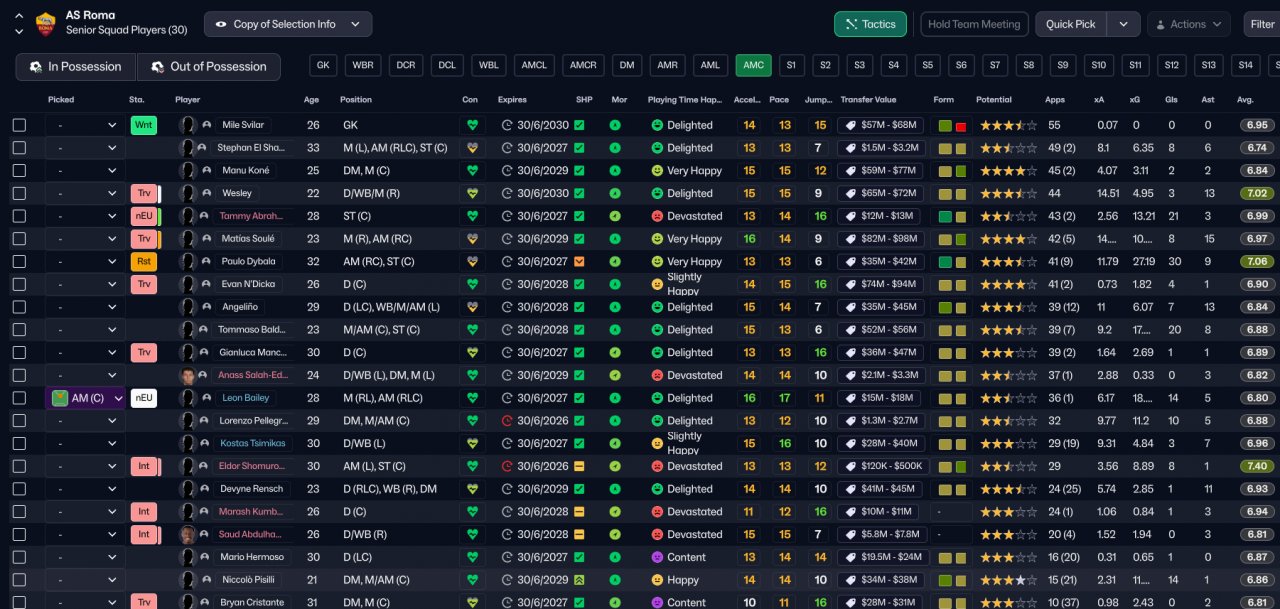The width and height of the screenshot is (1280, 609).
Task: Click the up chevron beside the club badge
Action: (19, 16)
